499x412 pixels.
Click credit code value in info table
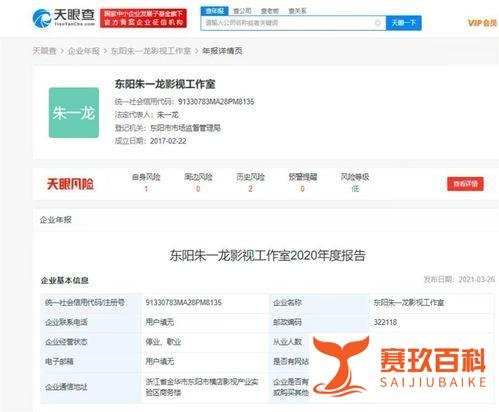point(184,303)
